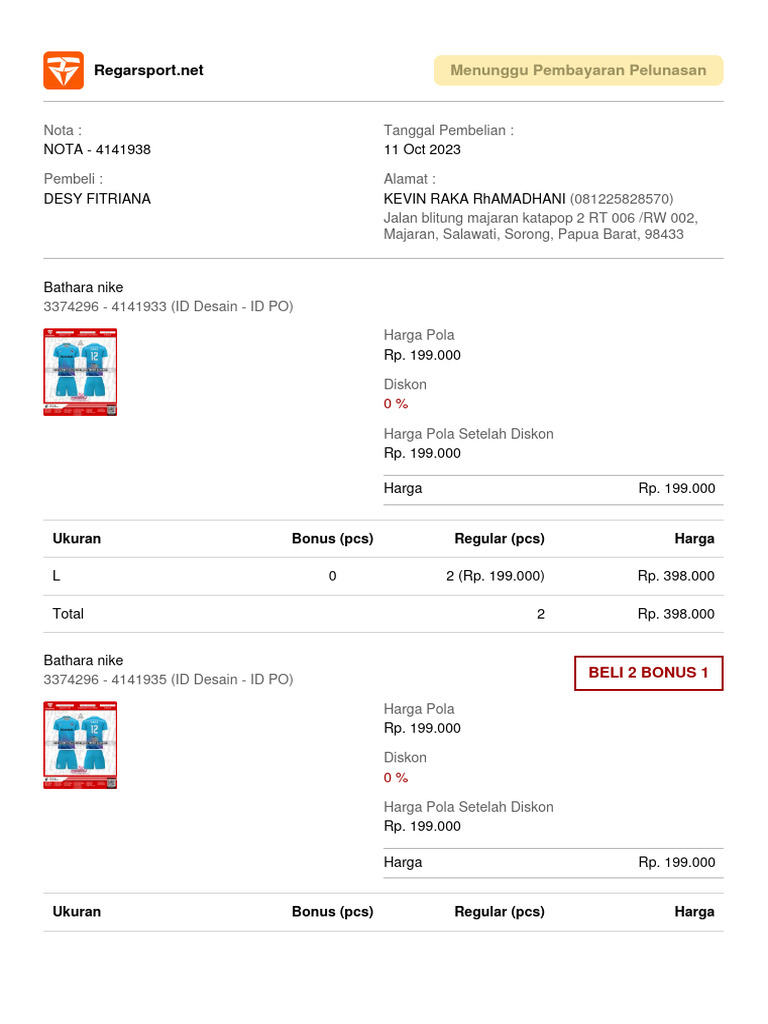Click the second Bathara nike product title
The height and width of the screenshot is (1024, 768).
(x=84, y=660)
